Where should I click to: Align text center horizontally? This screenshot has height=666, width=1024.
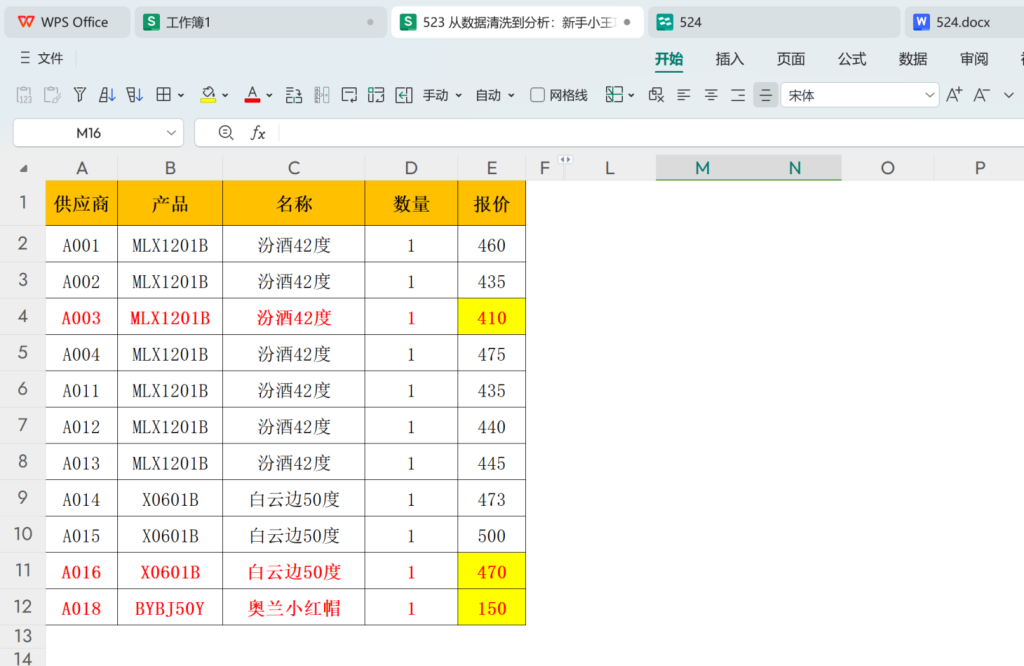click(711, 95)
